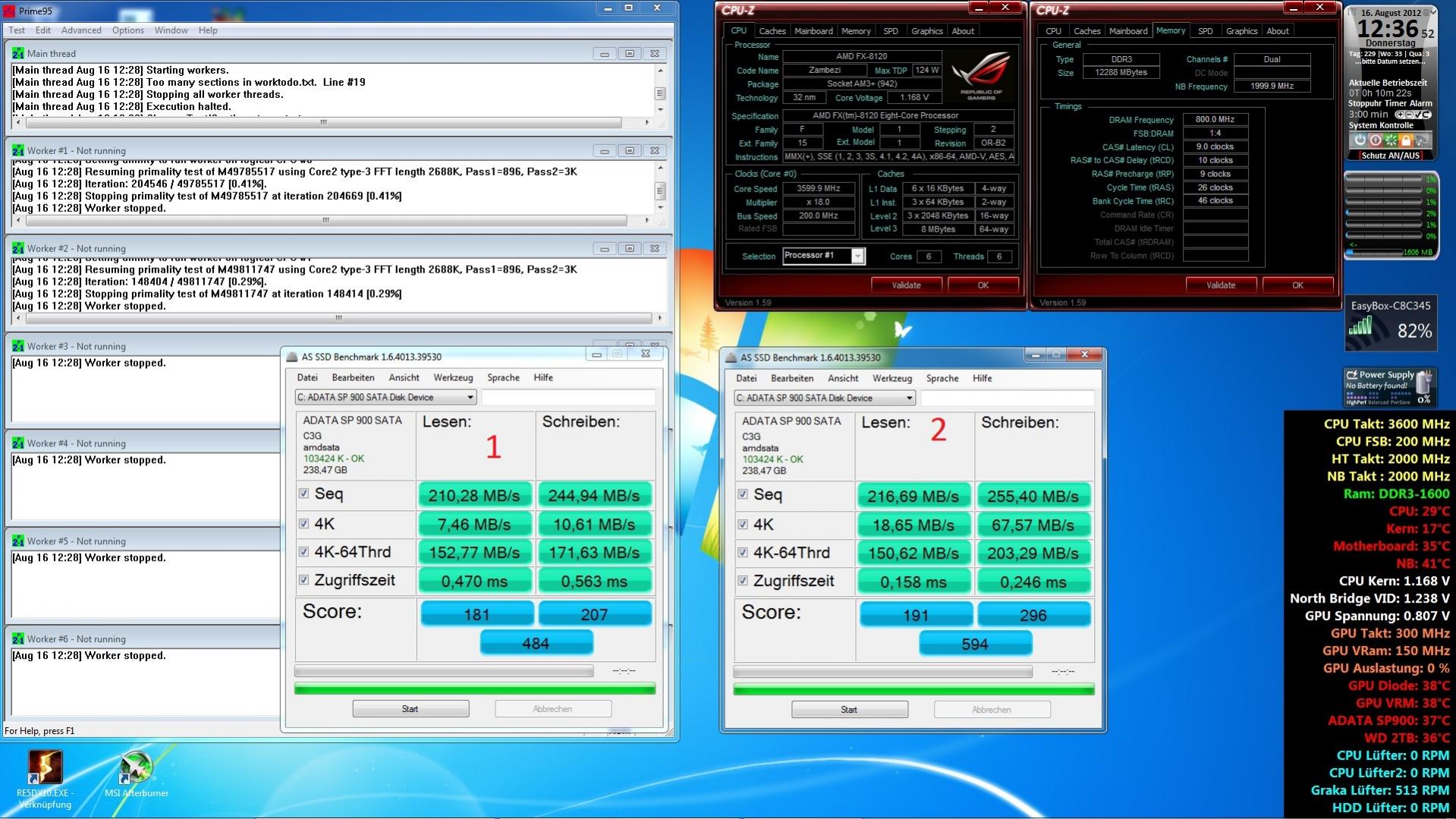The image size is (1456, 819).
Task: Restore the Main thread child window
Action: [630, 54]
